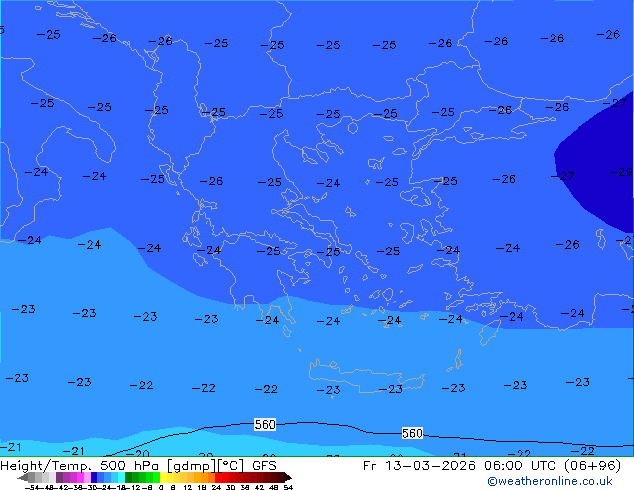The image size is (634, 490).
Task: Click the '24' tick label under the legend
Action: coord(216,487)
